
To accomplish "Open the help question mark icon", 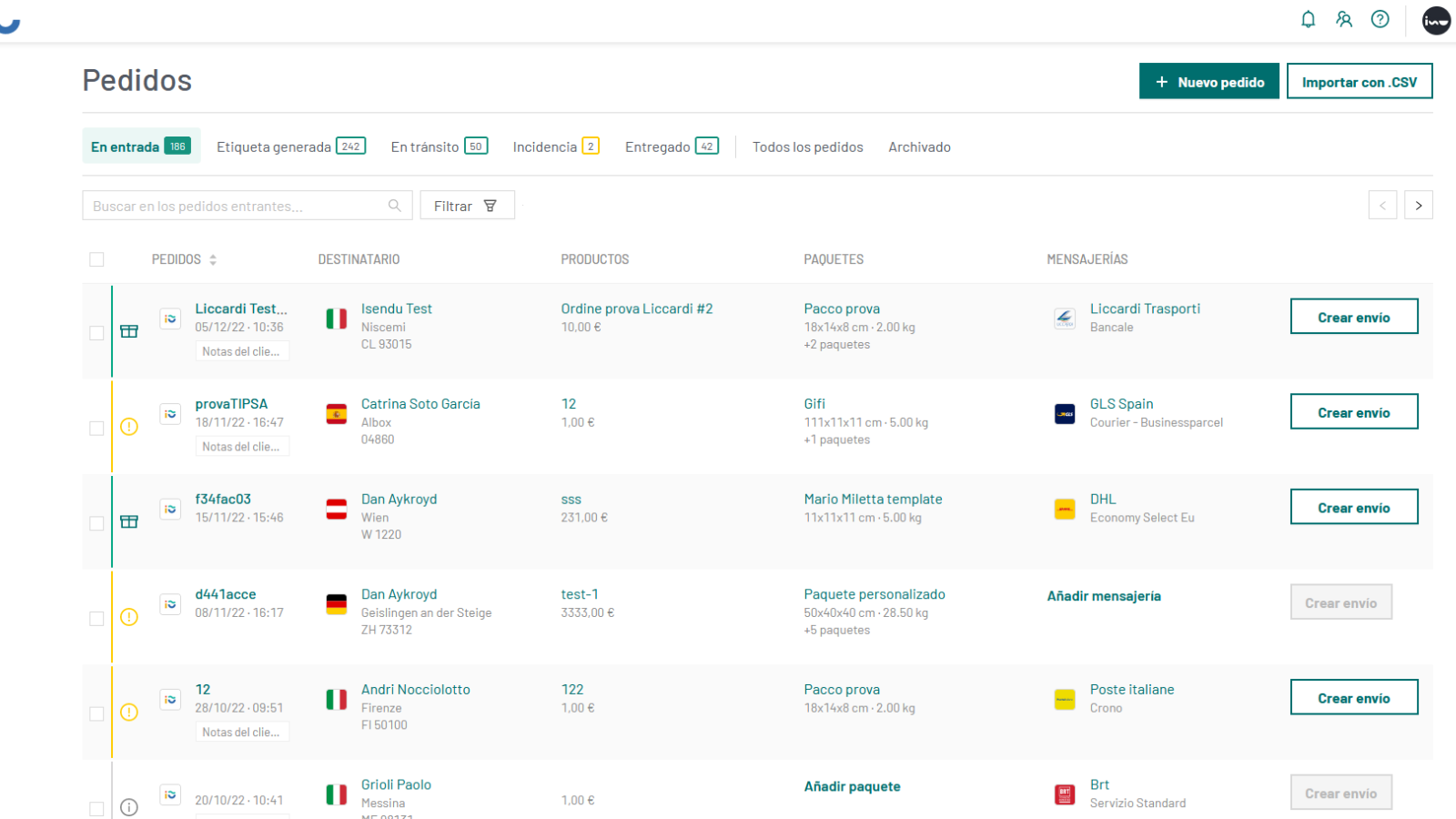I will coord(1380,19).
